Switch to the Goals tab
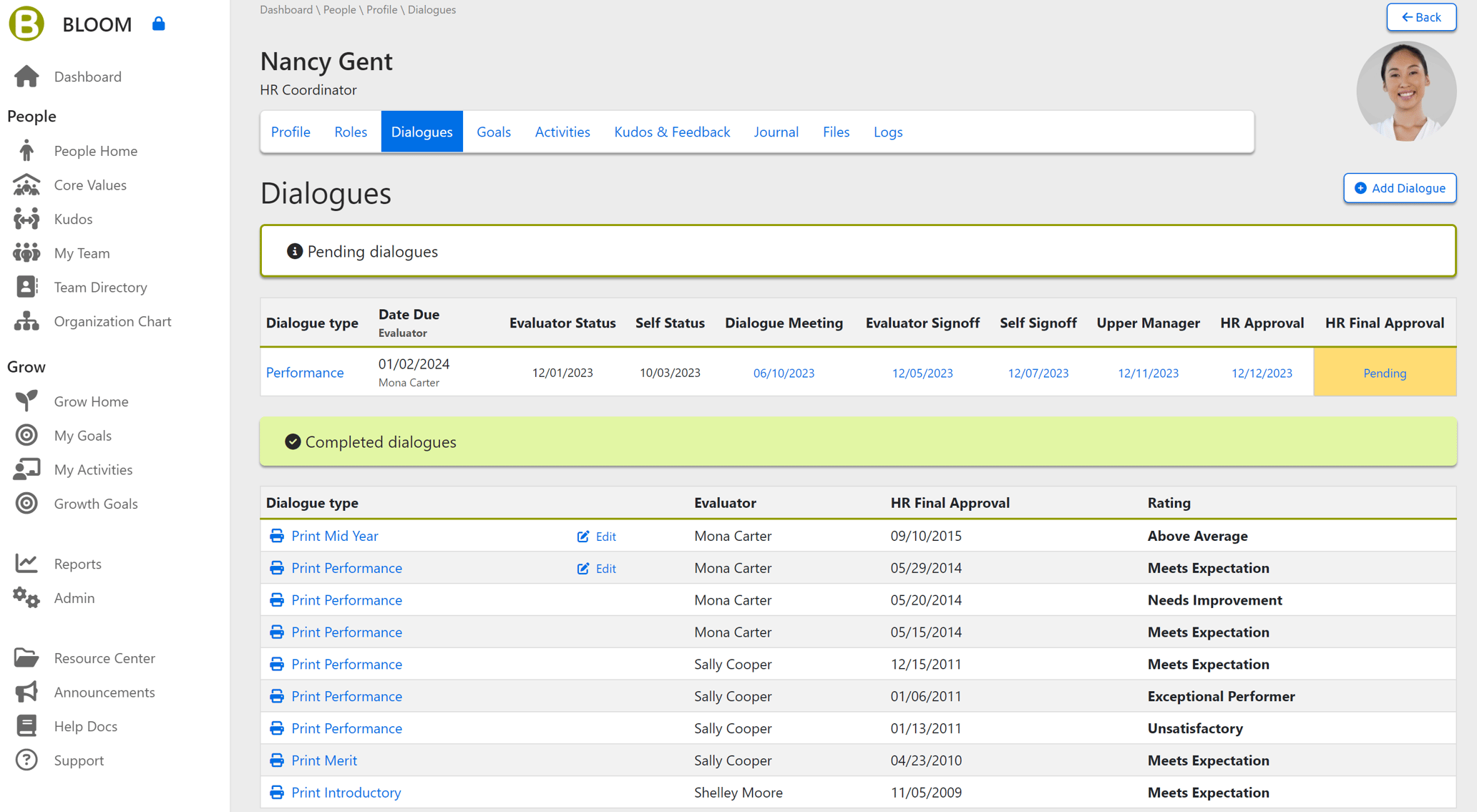The width and height of the screenshot is (1477, 812). [x=493, y=132]
